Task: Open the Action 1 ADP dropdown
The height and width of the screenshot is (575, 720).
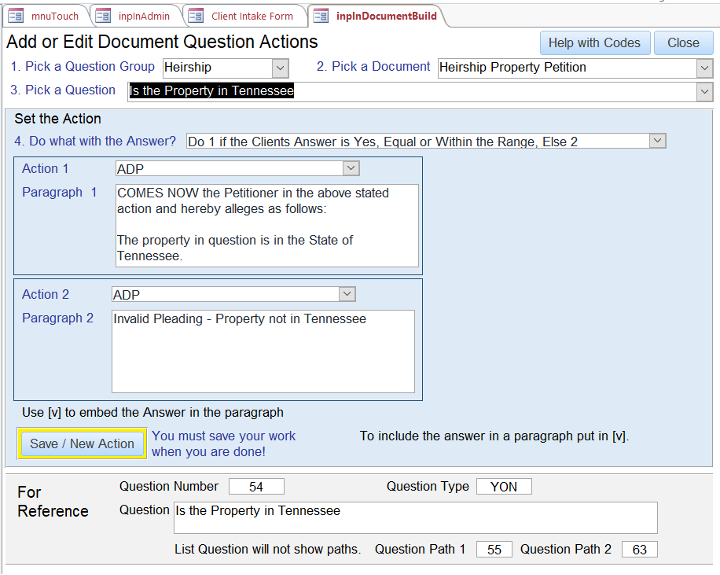Action: [x=350, y=169]
